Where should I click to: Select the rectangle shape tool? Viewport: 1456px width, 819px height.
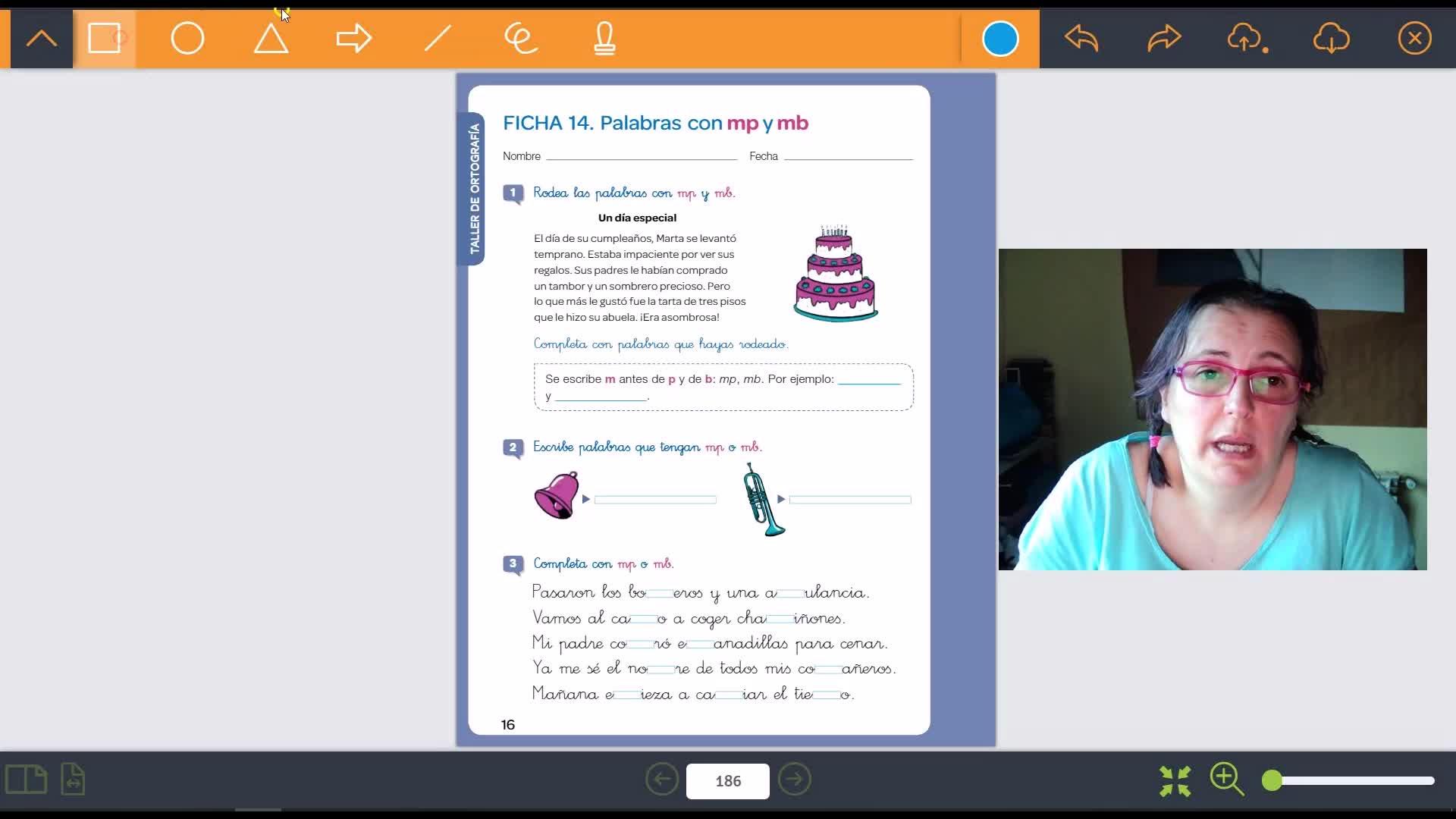105,39
